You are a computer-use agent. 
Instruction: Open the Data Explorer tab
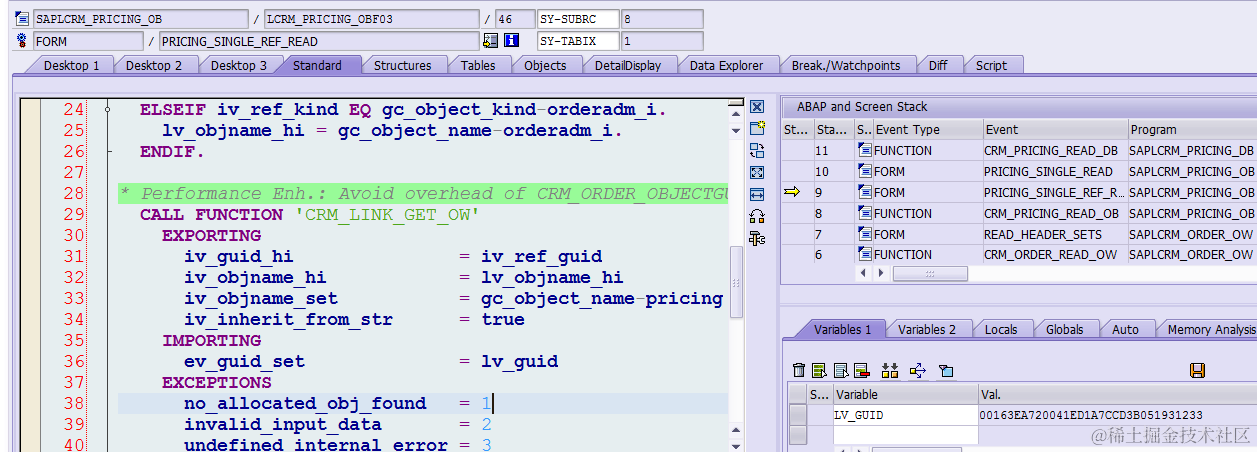726,65
